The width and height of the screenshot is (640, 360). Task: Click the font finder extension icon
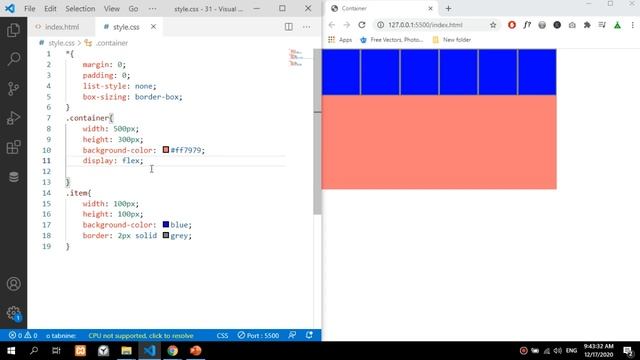click(527, 25)
